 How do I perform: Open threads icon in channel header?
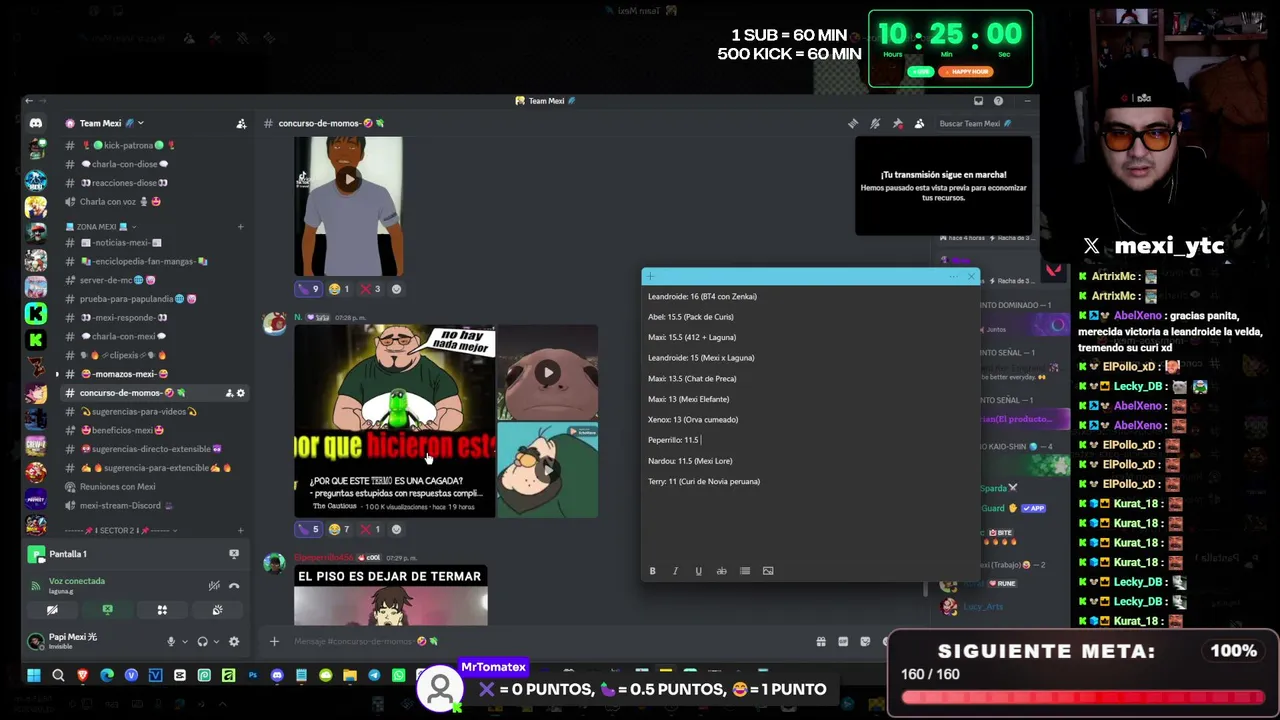[853, 124]
